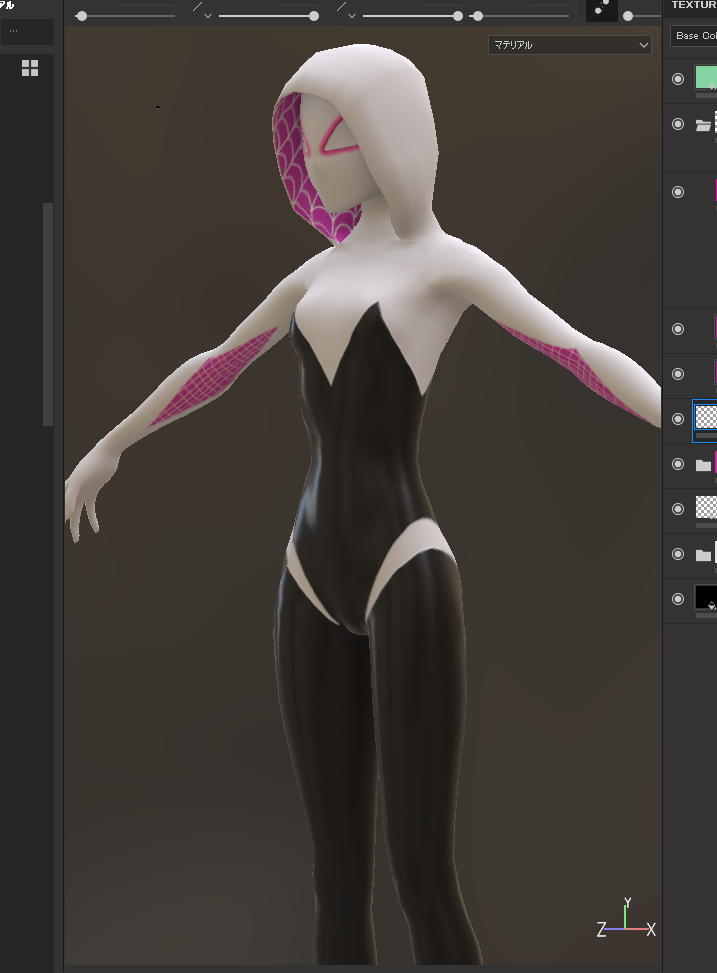Click the open folder icon of top group
Image resolution: width=717 pixels, height=973 pixels.
coord(704,125)
